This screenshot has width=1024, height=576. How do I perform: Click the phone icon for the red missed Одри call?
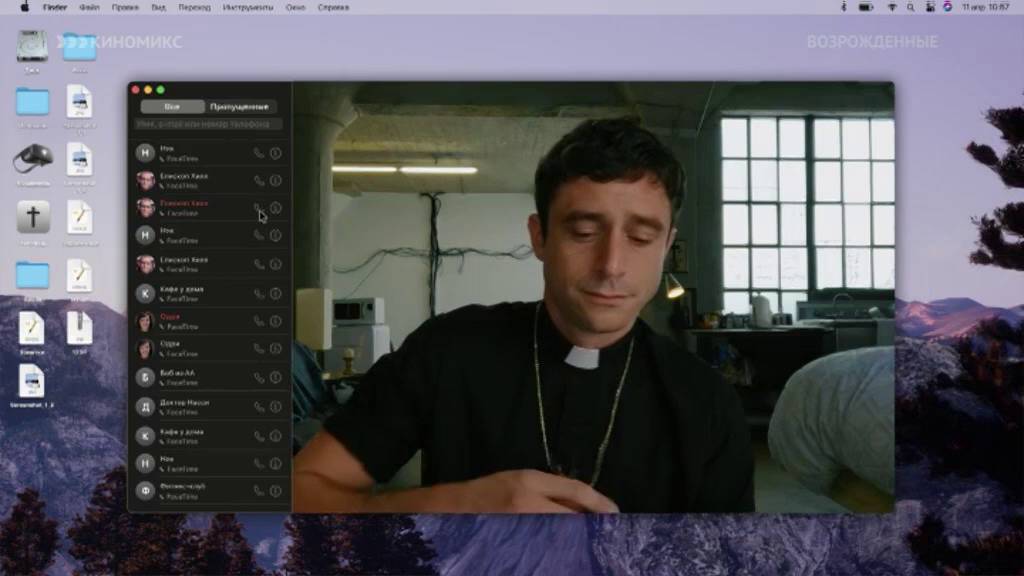pos(259,321)
